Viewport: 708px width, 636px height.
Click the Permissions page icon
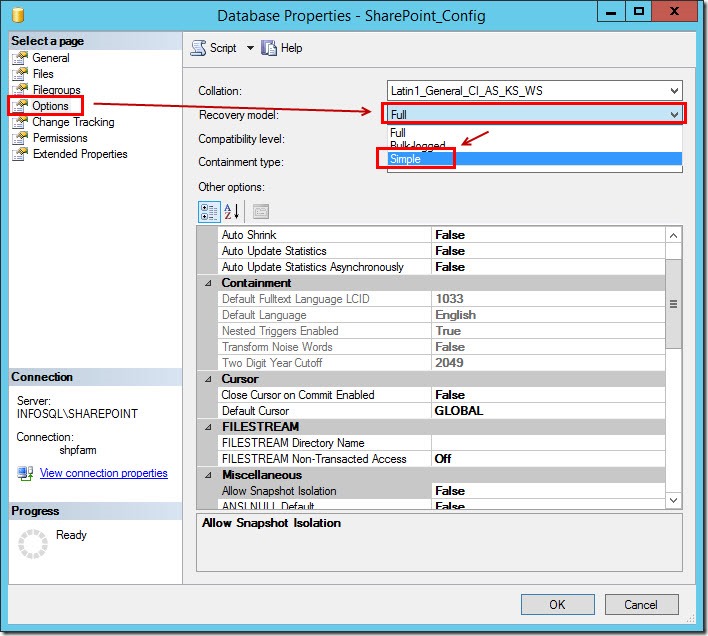20,138
